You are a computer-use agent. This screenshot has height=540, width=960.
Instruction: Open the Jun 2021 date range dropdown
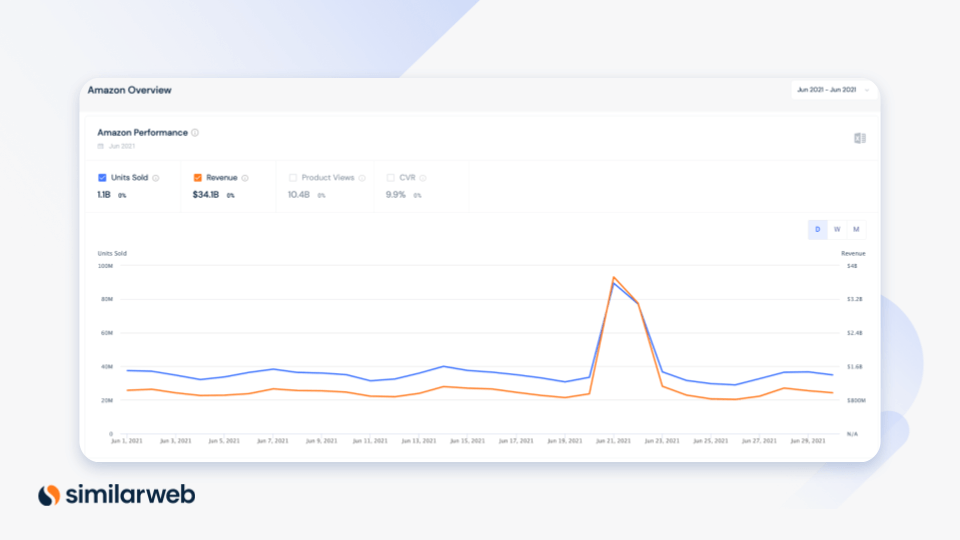[x=833, y=90]
